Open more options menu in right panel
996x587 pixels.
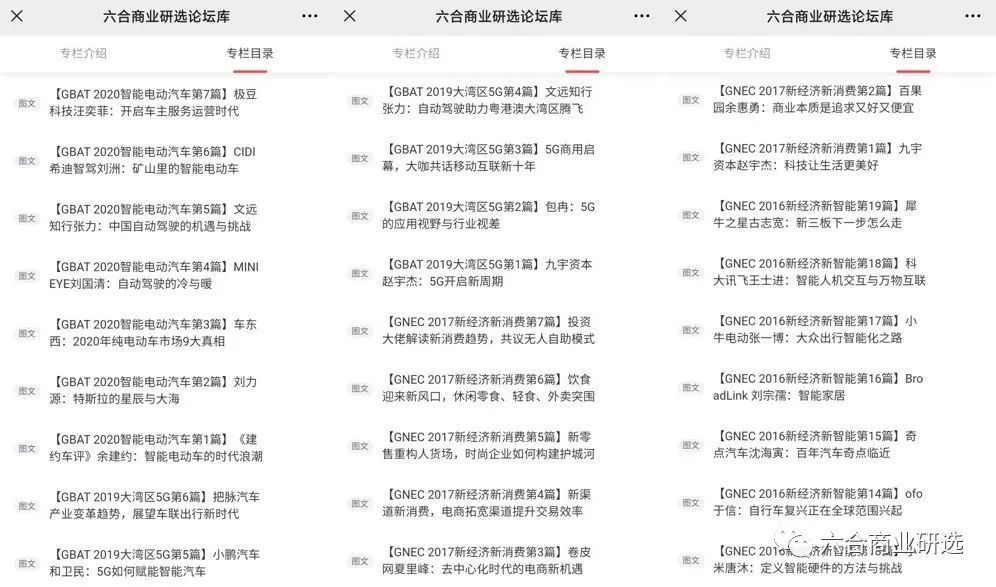click(972, 16)
